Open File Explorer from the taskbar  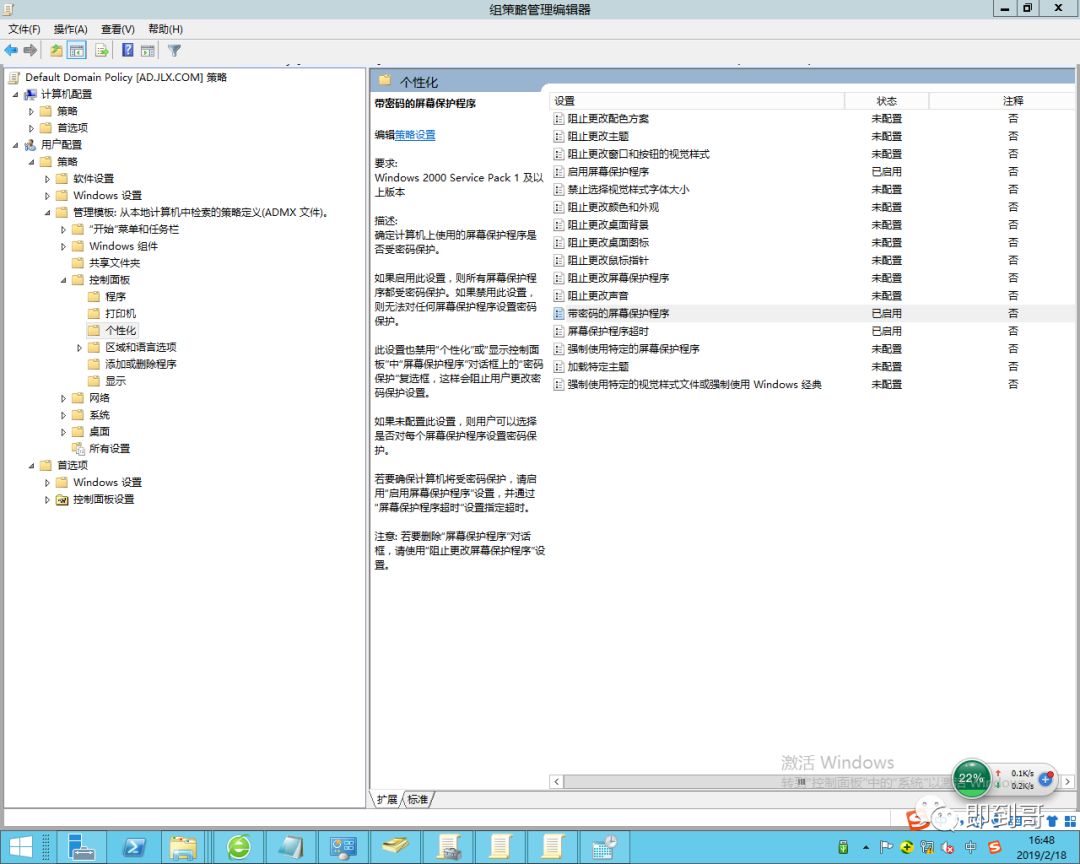pyautogui.click(x=184, y=847)
